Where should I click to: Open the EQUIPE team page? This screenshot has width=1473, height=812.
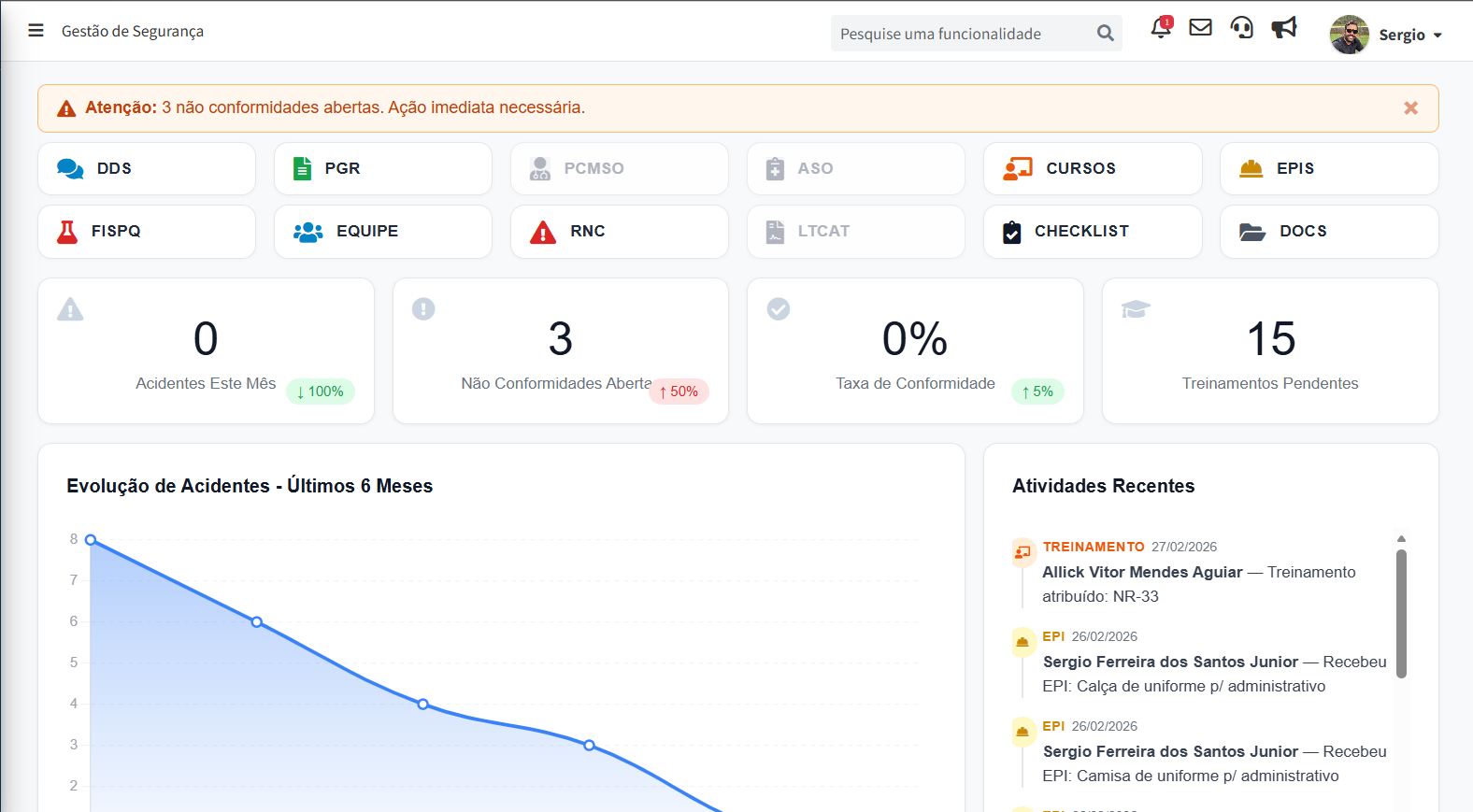point(383,231)
